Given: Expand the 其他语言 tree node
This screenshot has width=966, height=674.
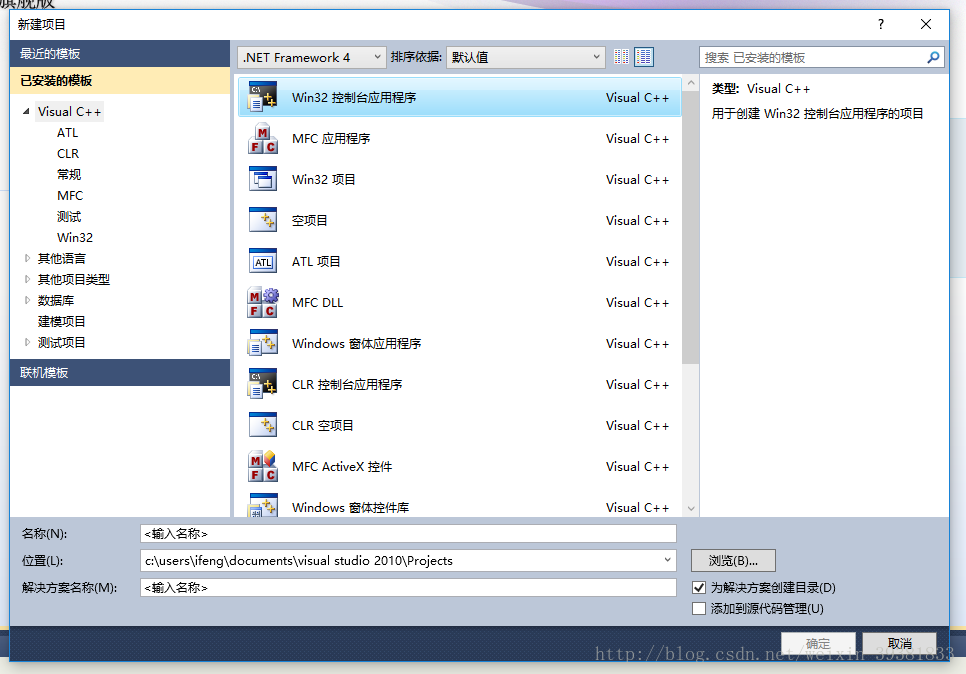Looking at the screenshot, I should (x=27, y=258).
